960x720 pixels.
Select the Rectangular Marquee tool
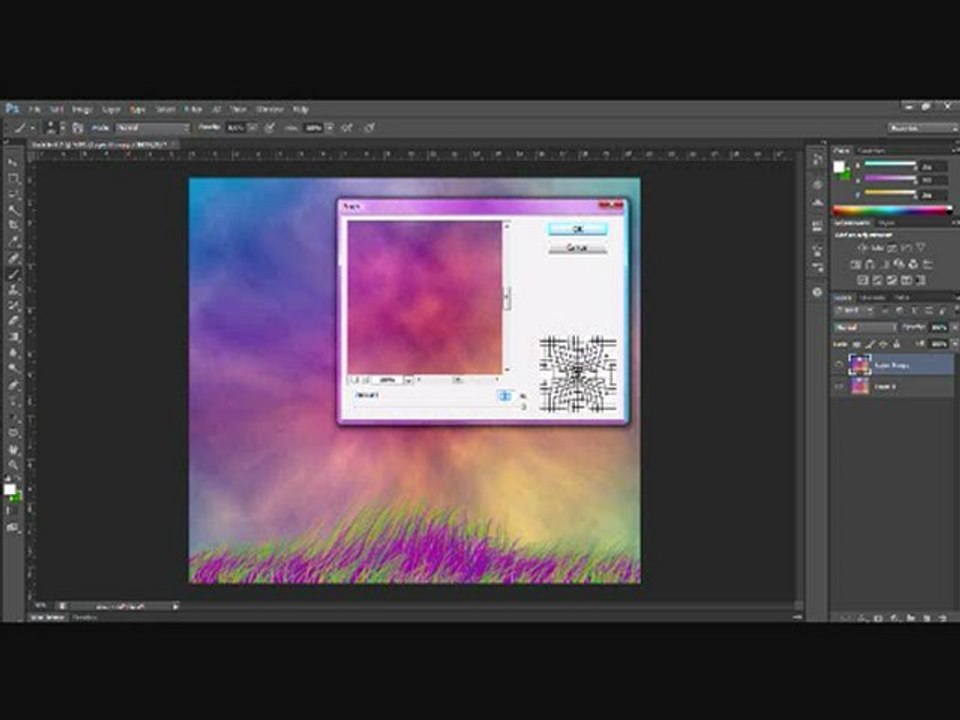[x=13, y=178]
